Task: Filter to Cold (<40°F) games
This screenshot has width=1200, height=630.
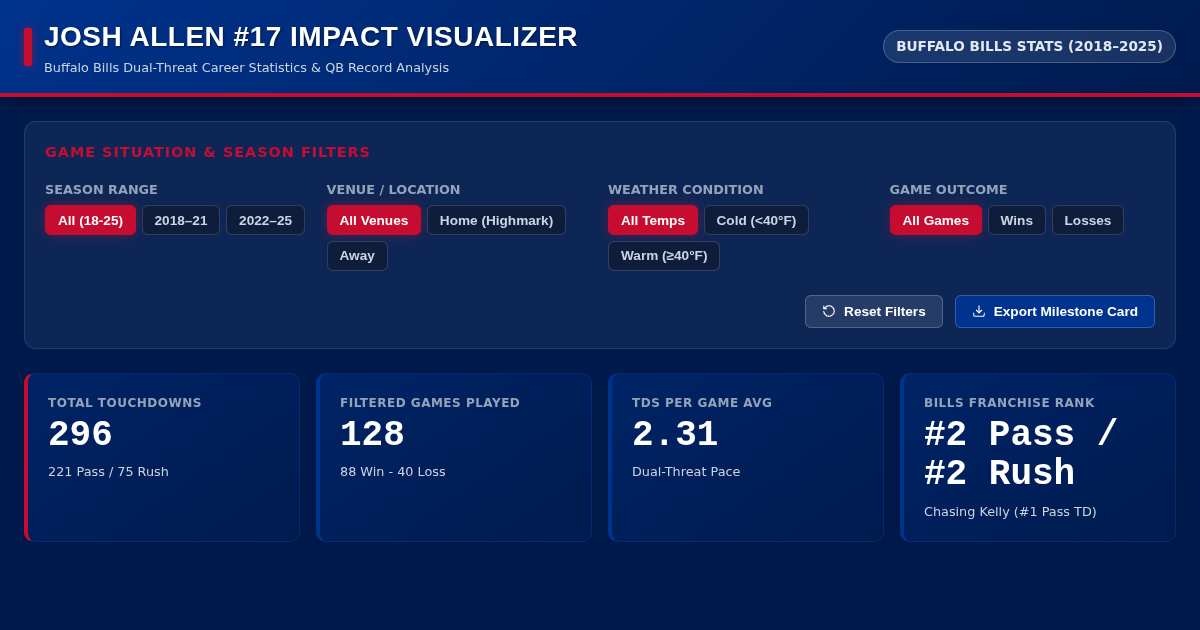Action: point(756,220)
